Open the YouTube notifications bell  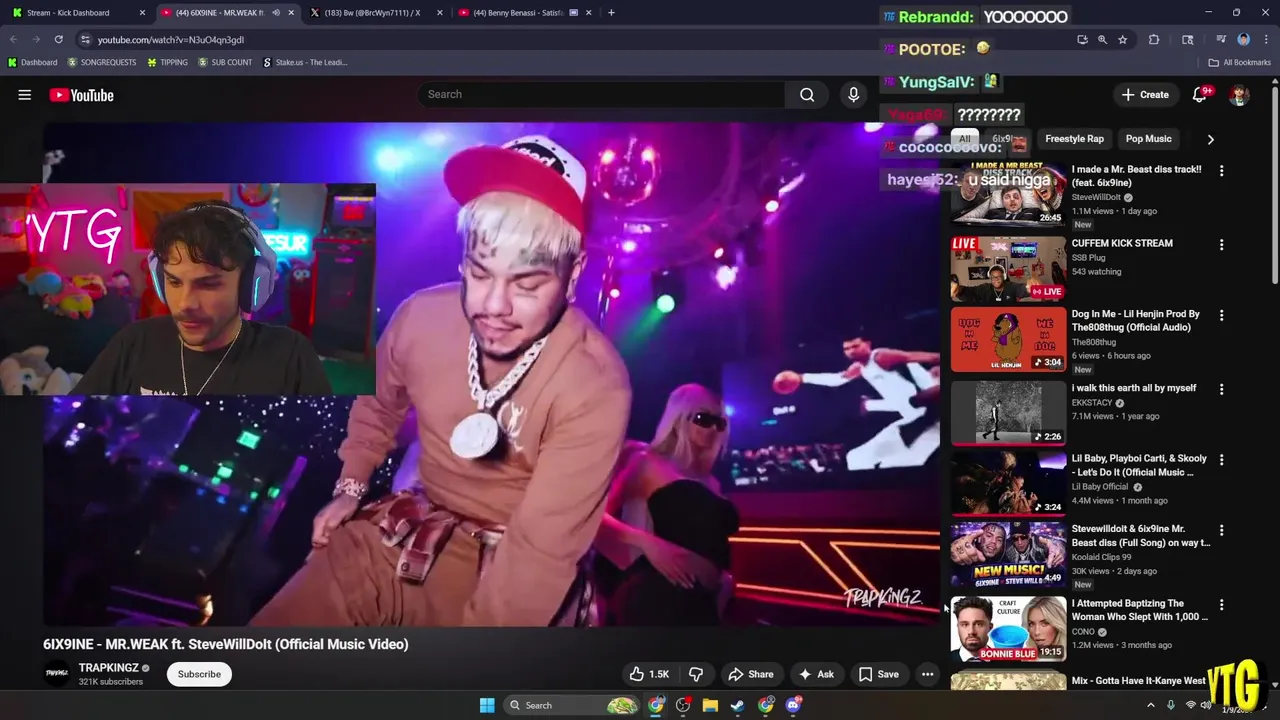pyautogui.click(x=1200, y=95)
